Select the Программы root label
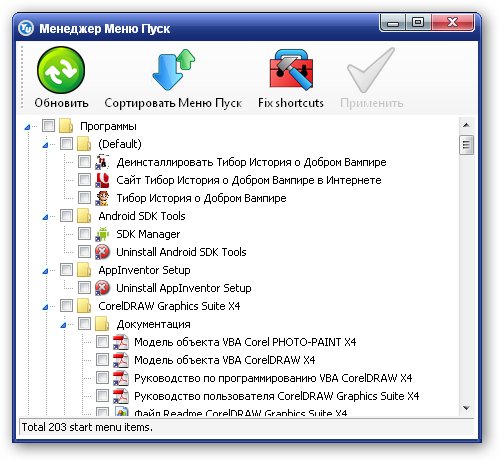Viewport: 500px width, 461px height. [108, 127]
